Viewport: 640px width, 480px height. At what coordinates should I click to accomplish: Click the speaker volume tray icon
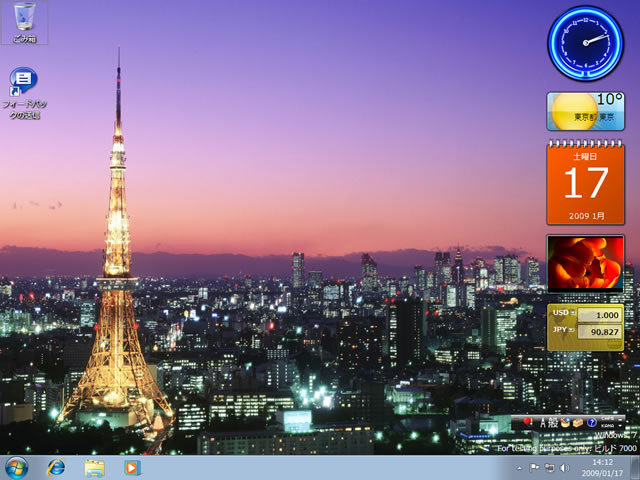click(x=564, y=468)
